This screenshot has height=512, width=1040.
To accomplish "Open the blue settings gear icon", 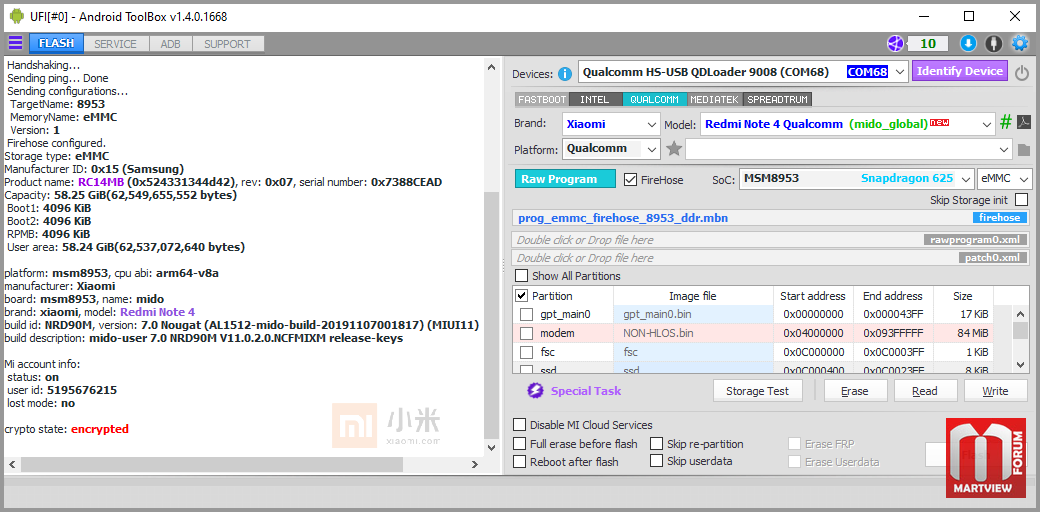I will point(1019,44).
